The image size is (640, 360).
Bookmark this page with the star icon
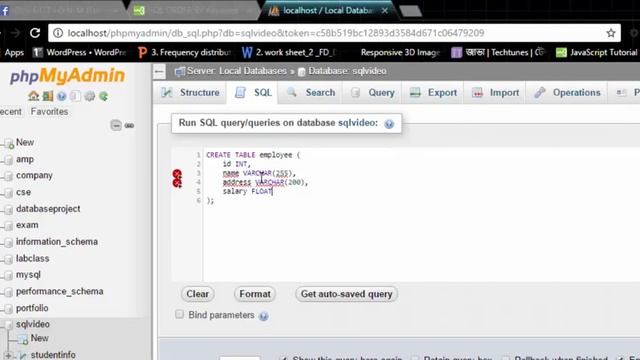point(611,33)
